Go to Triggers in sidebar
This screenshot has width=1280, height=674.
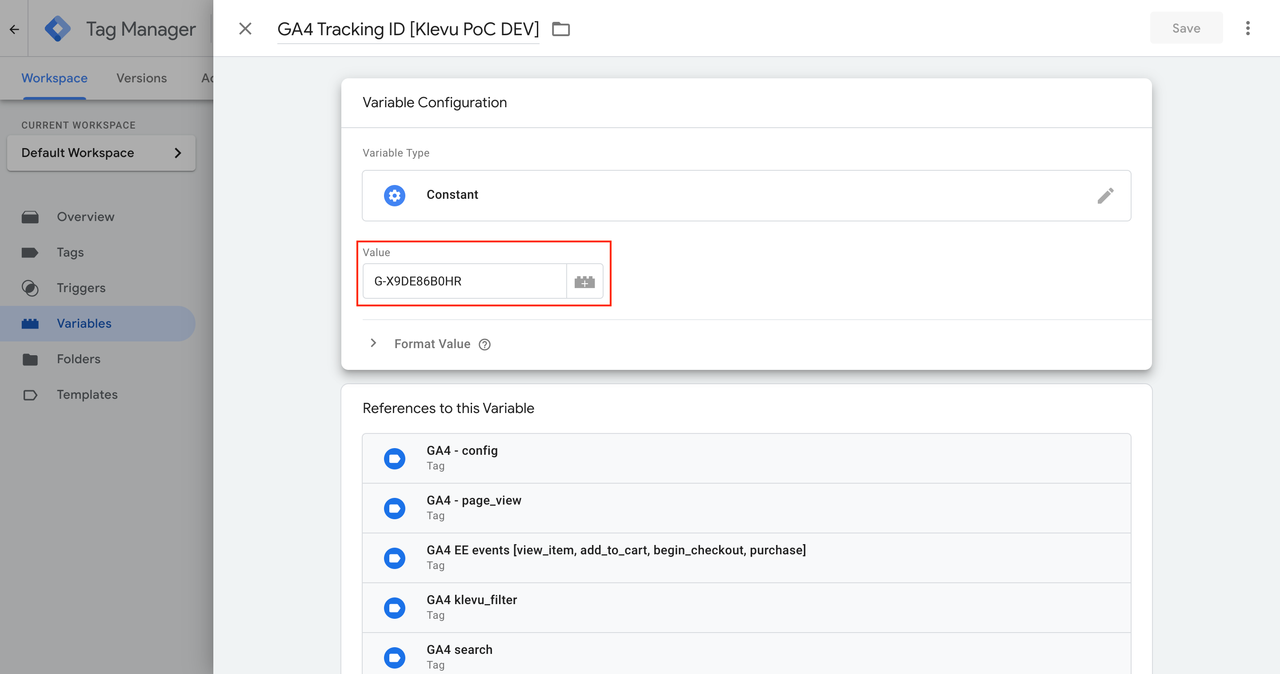point(98,288)
